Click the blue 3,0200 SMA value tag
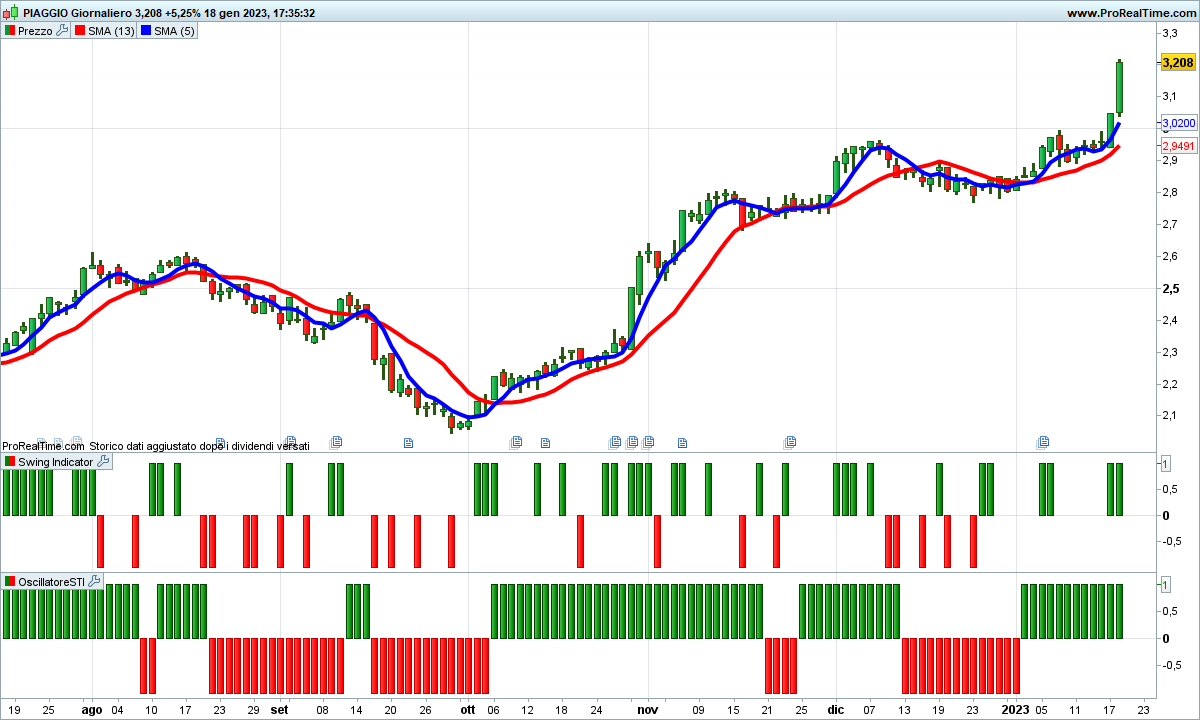The image size is (1200, 720). coord(1177,124)
